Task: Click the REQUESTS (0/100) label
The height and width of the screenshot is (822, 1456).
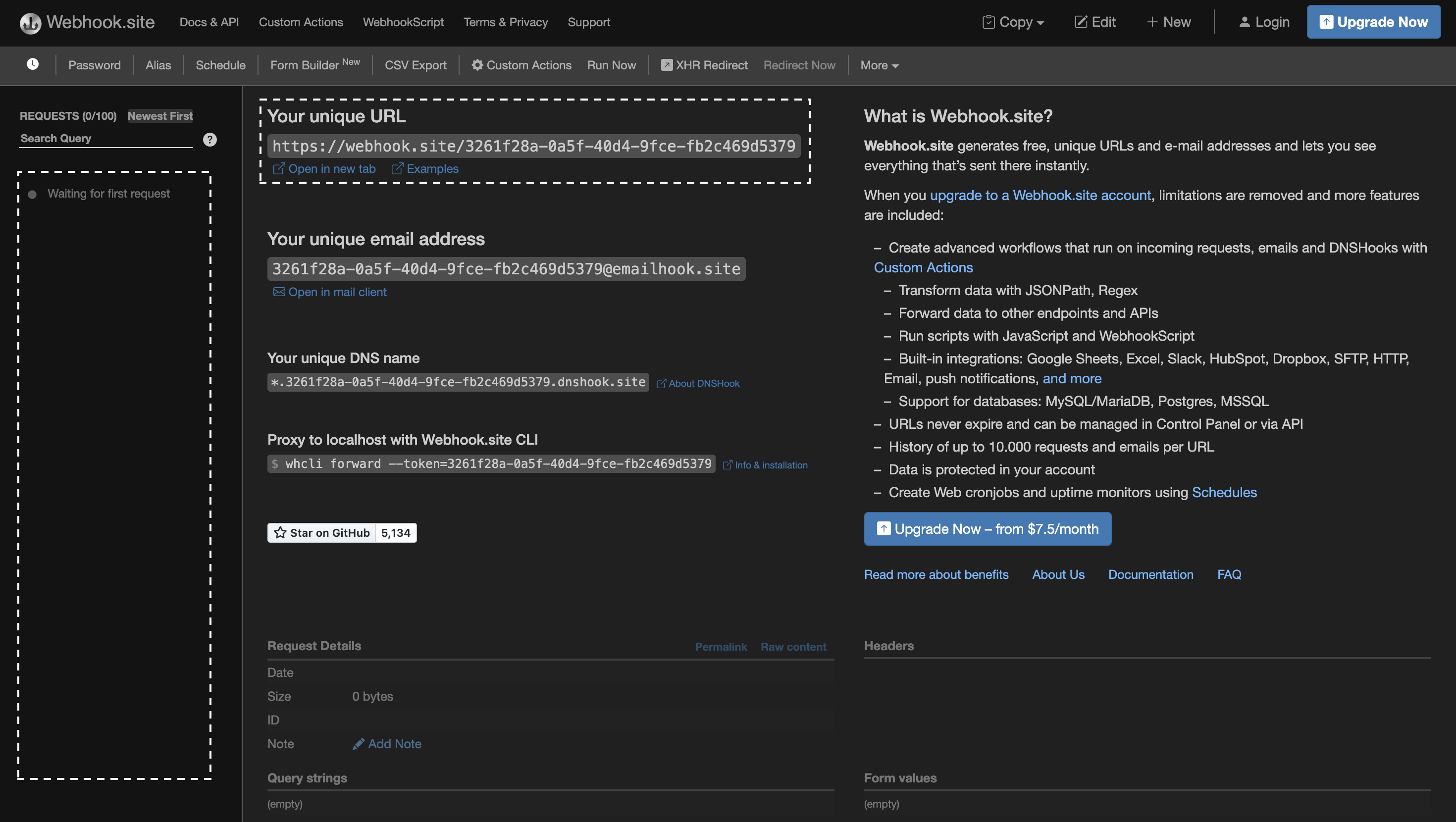Action: pyautogui.click(x=68, y=116)
